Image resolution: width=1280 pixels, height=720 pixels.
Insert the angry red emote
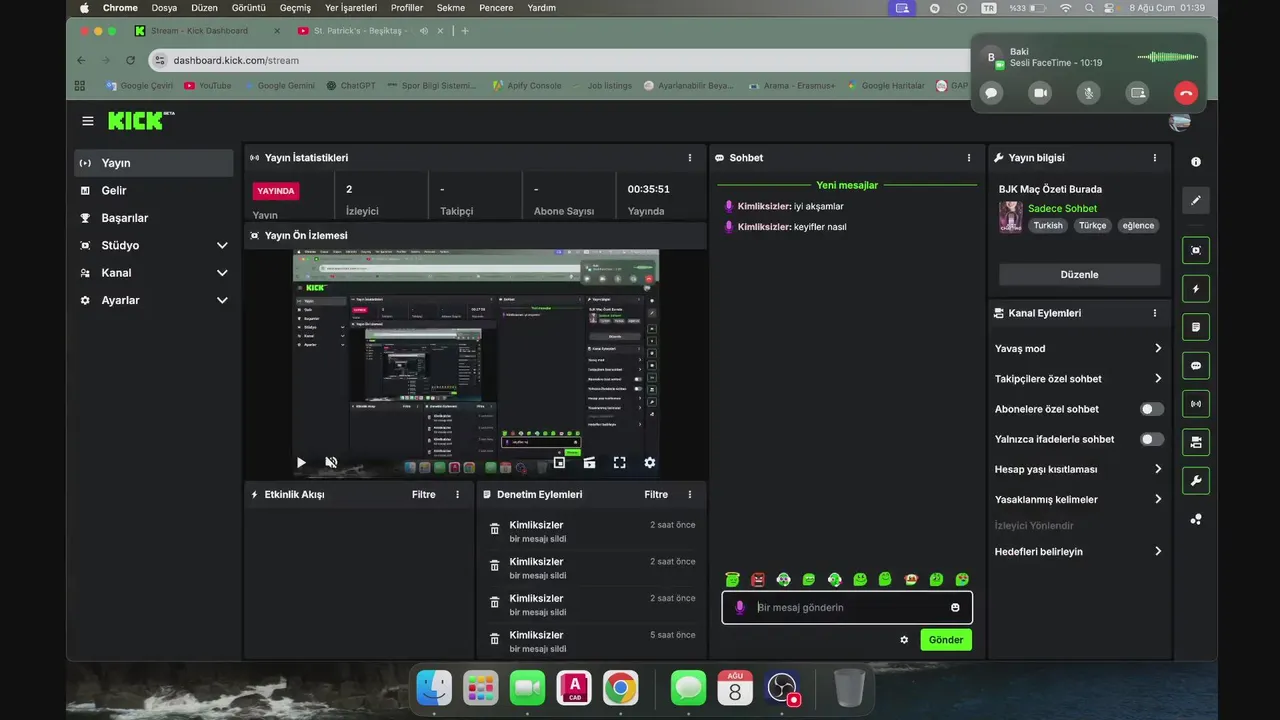(758, 579)
